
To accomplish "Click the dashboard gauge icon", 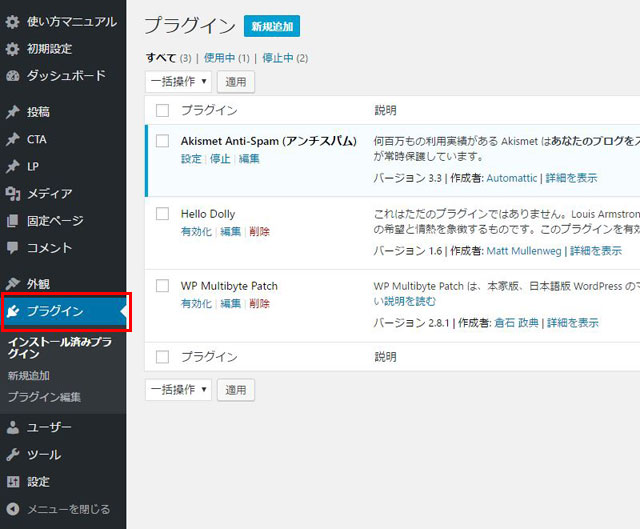I will coord(13,76).
